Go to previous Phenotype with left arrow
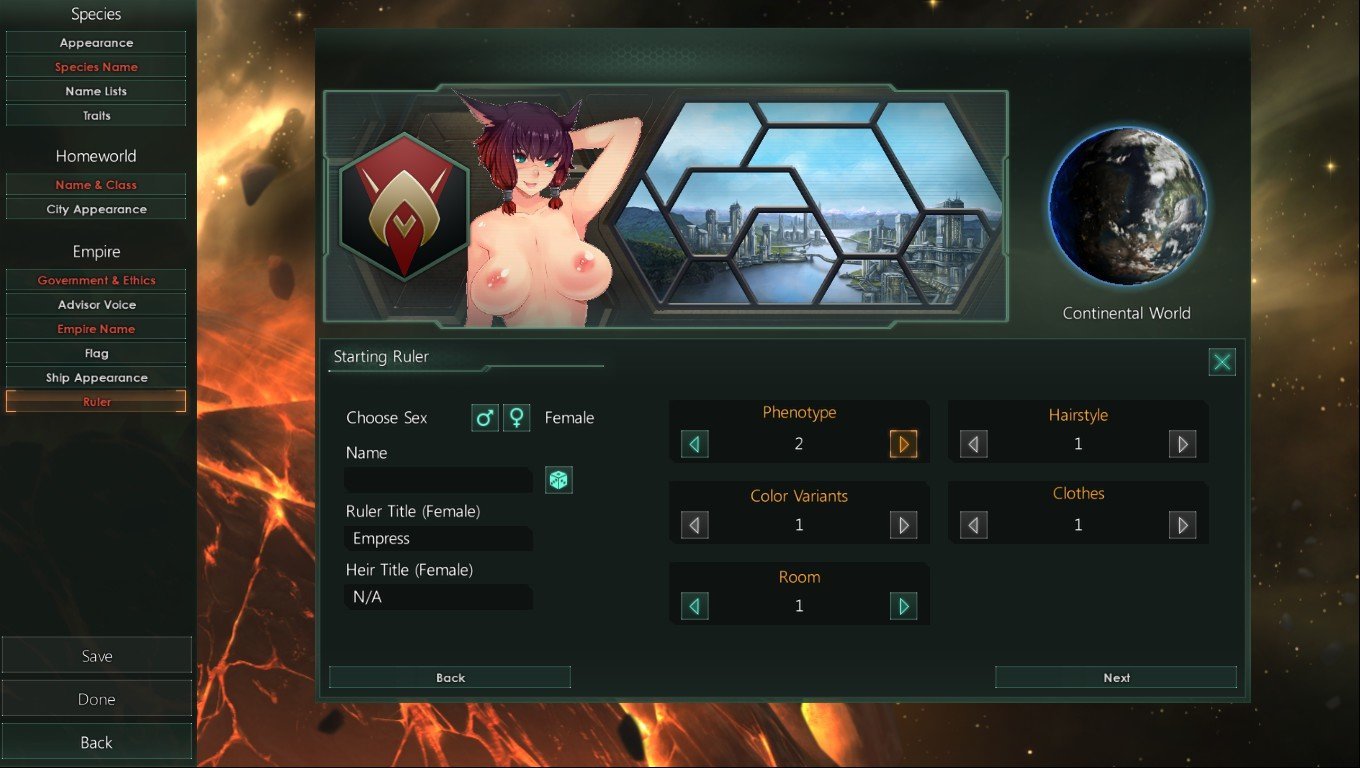The image size is (1360, 768). pos(695,444)
